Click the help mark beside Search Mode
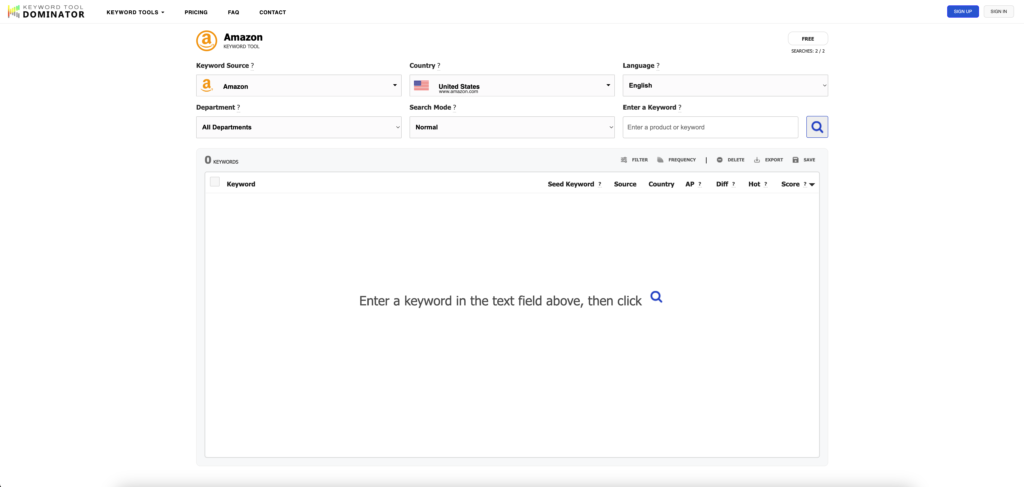The width and height of the screenshot is (1024, 487). coord(455,108)
